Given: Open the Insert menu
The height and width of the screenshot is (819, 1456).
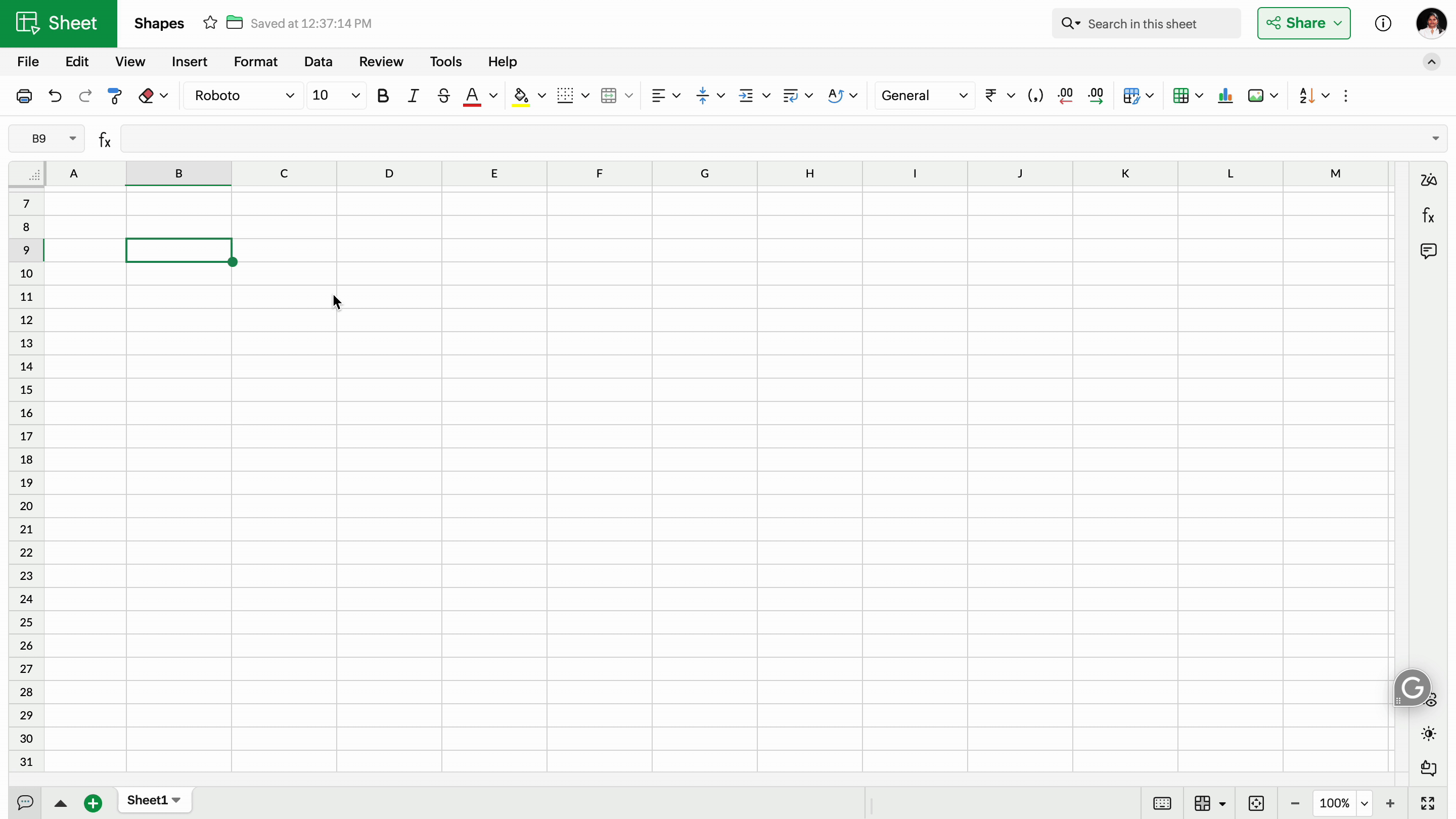Looking at the screenshot, I should coord(190,62).
